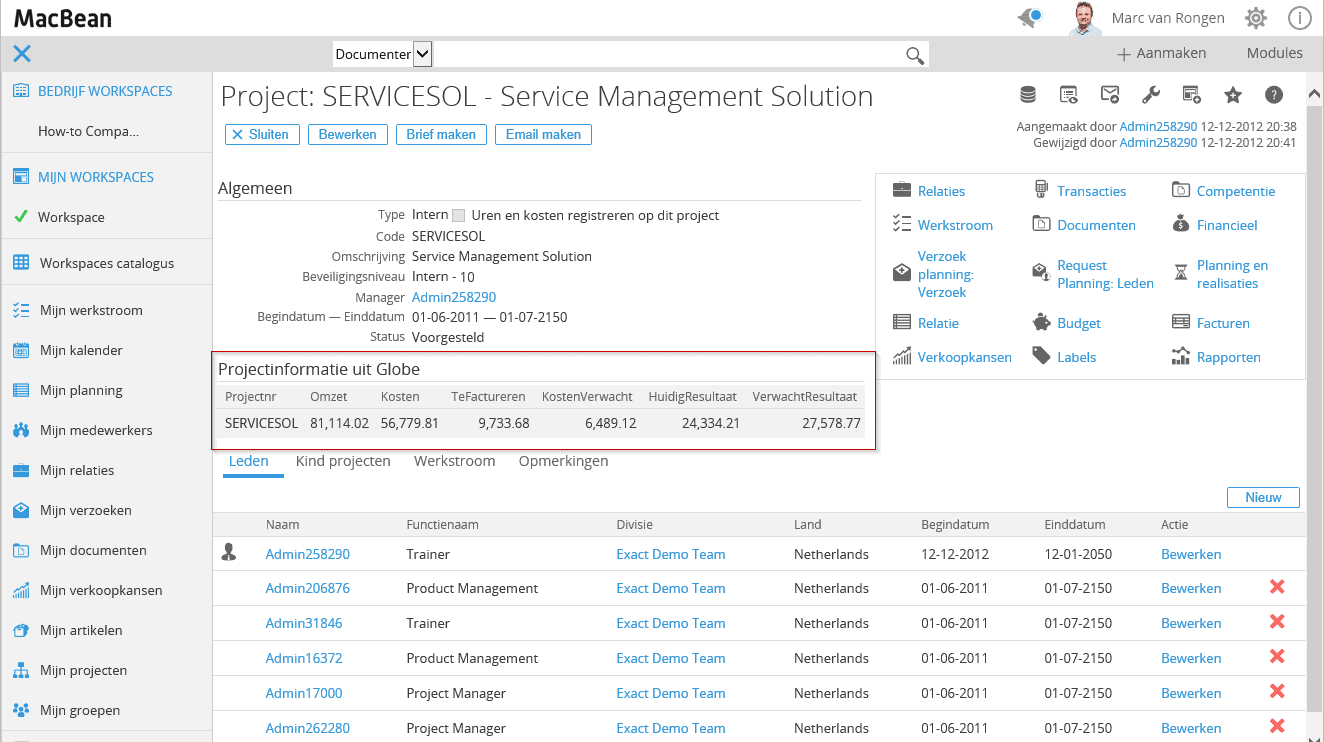
Task: Click the notifications megaphone icon
Action: (1029, 18)
